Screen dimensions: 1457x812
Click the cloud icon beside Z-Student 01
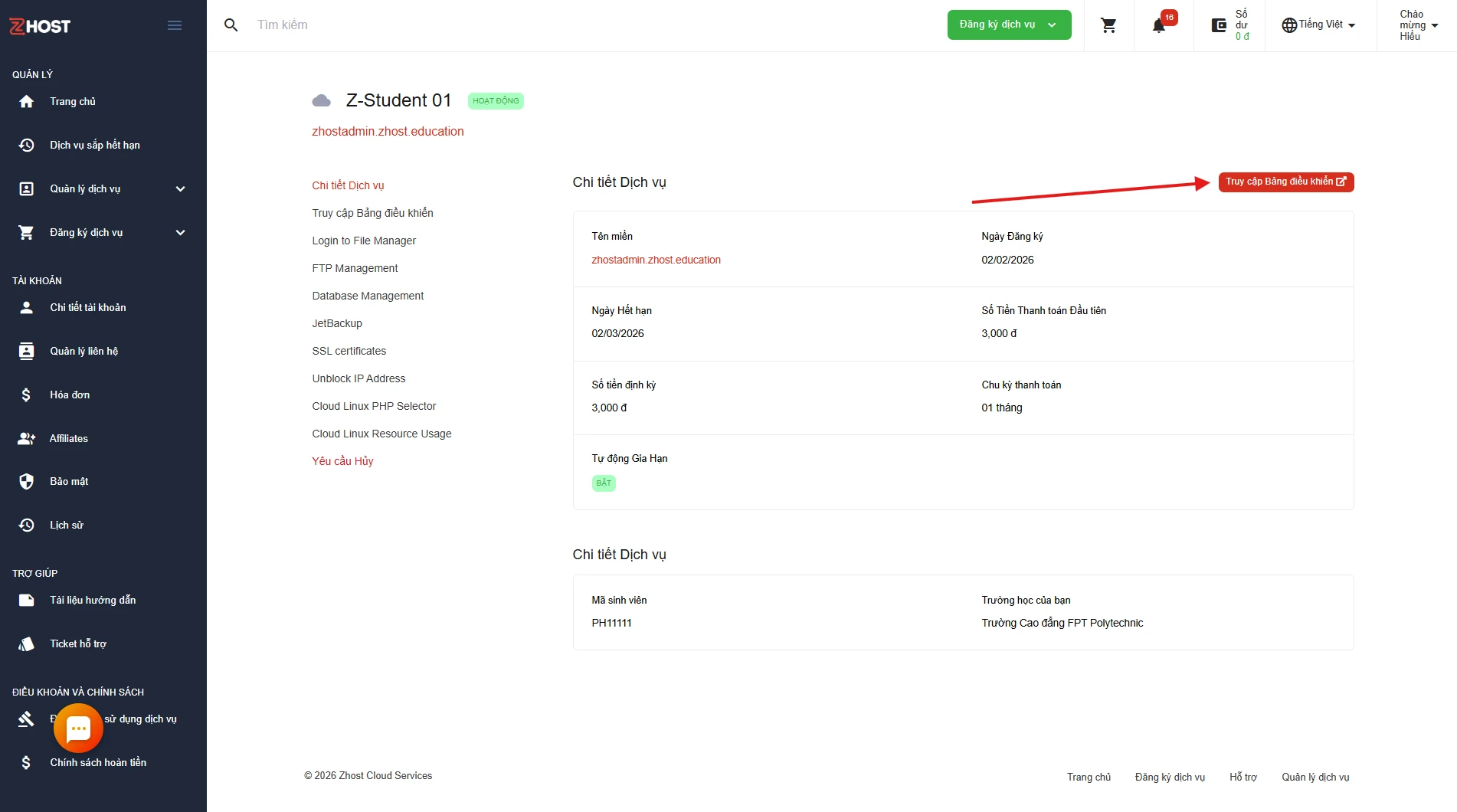coord(322,101)
